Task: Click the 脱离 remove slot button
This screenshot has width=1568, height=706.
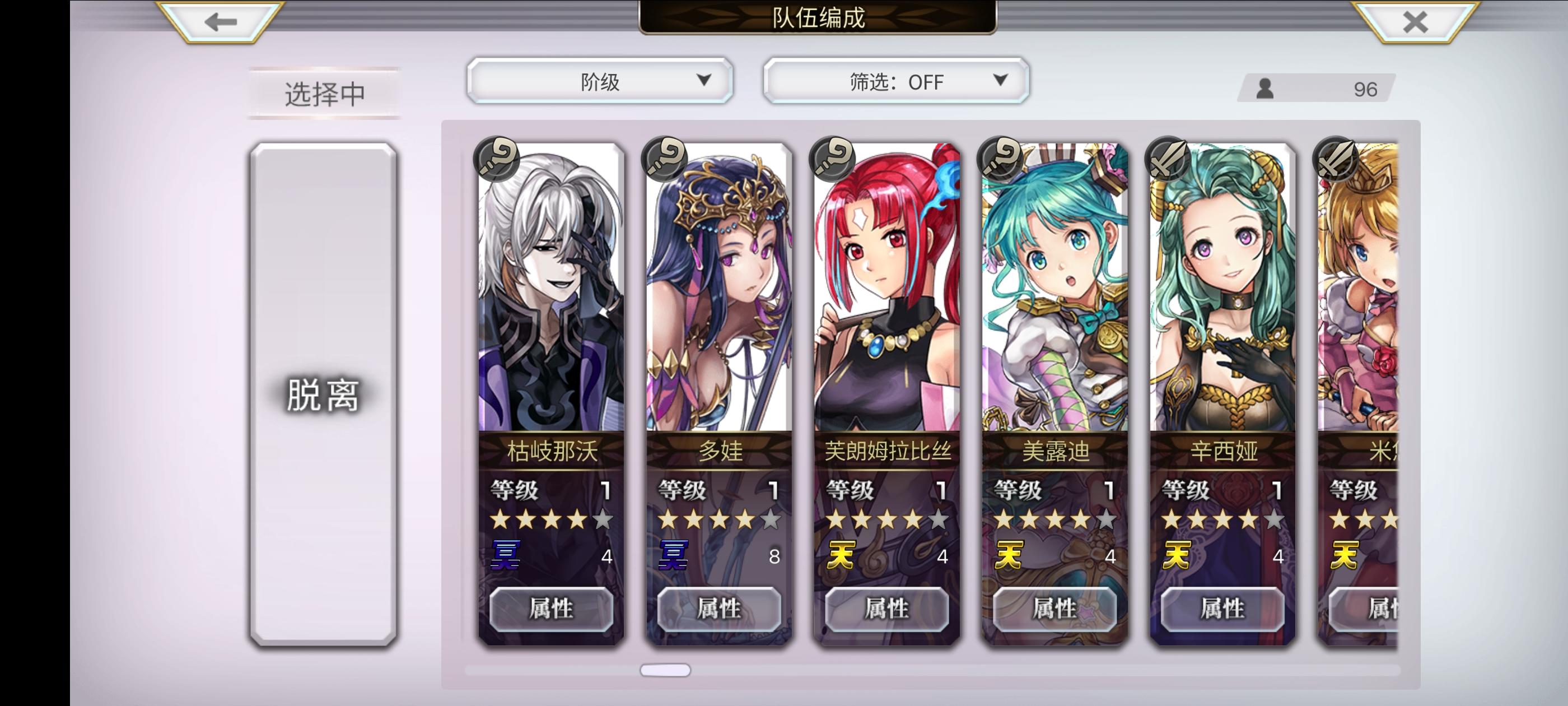Action: 323,394
